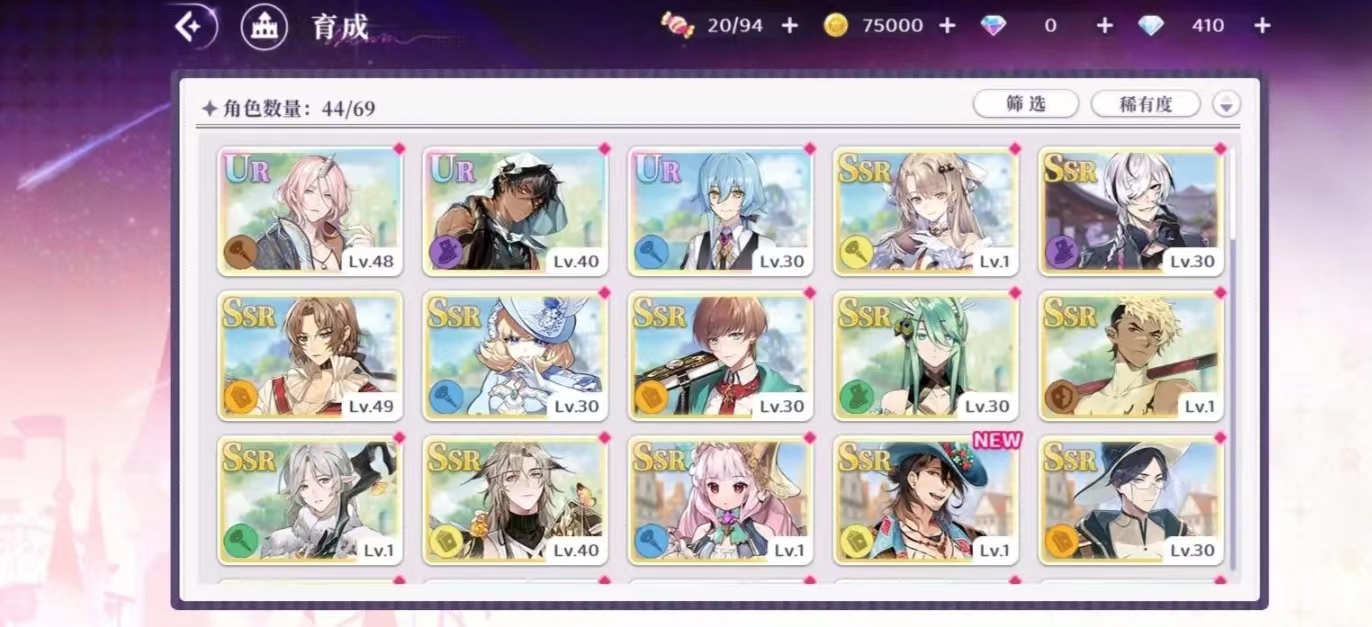
Task: Add stamina with plus next to 20/94
Action: (x=790, y=25)
